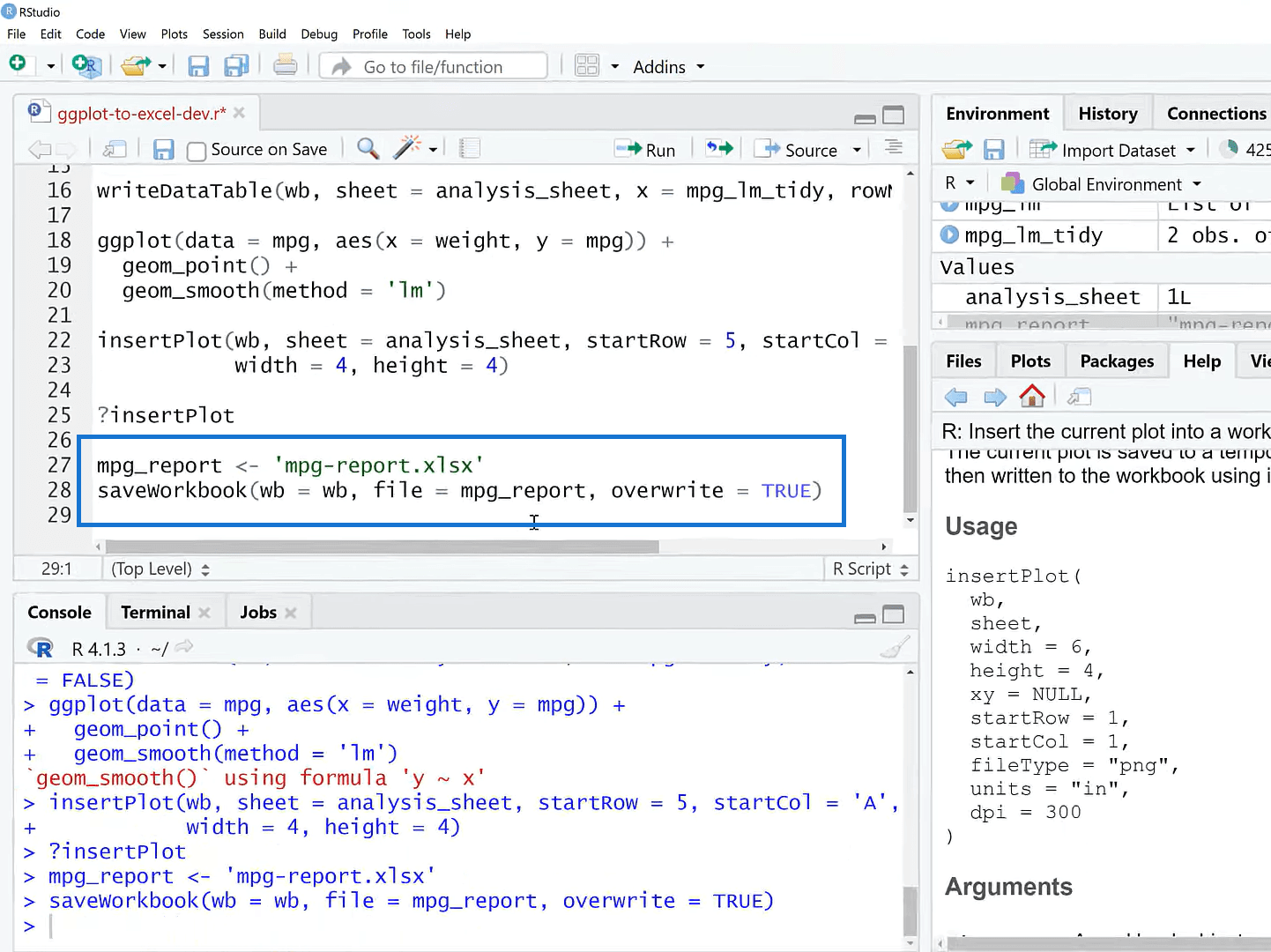Close the Terminal tab

(x=204, y=613)
